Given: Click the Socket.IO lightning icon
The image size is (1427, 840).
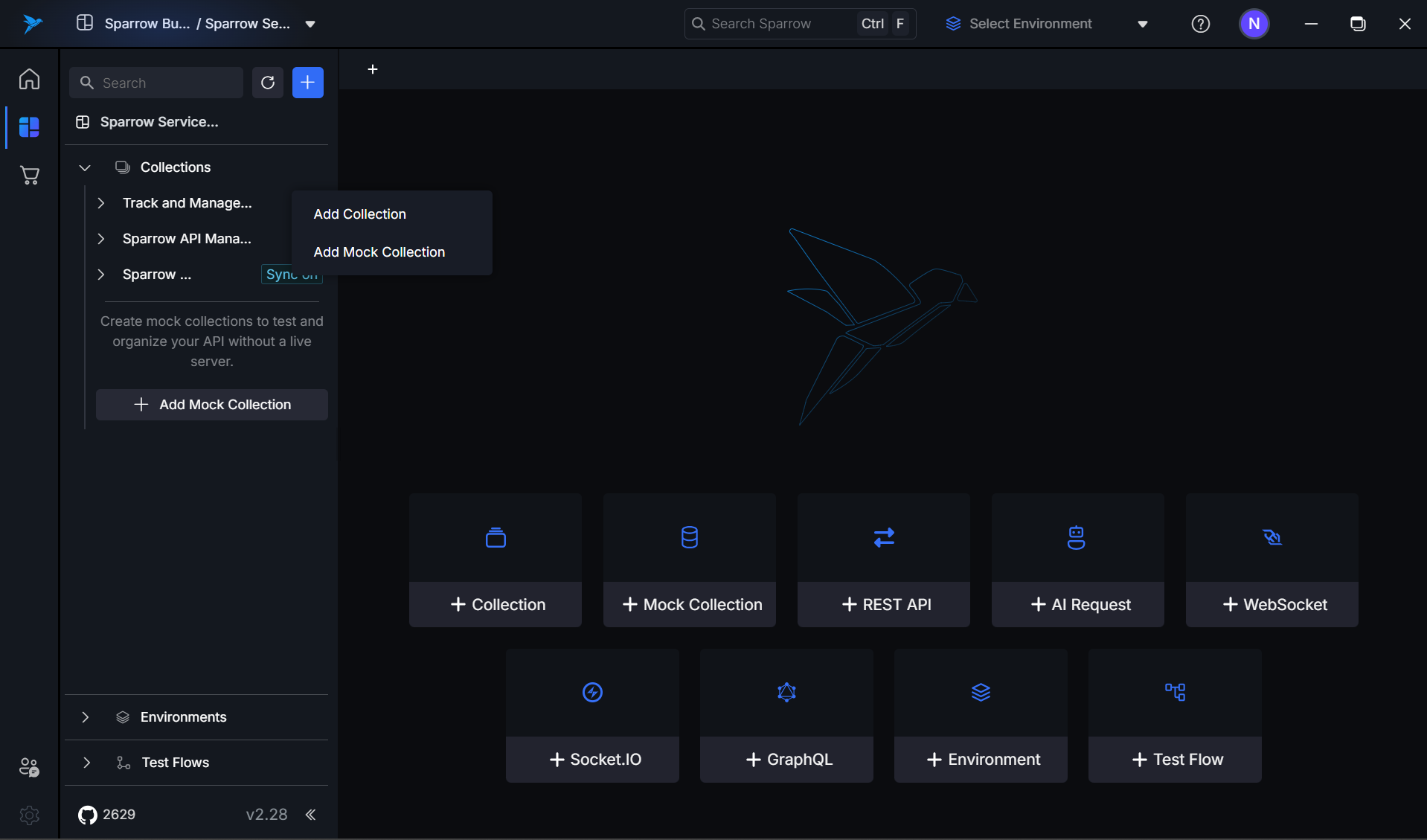Looking at the screenshot, I should click(x=592, y=692).
